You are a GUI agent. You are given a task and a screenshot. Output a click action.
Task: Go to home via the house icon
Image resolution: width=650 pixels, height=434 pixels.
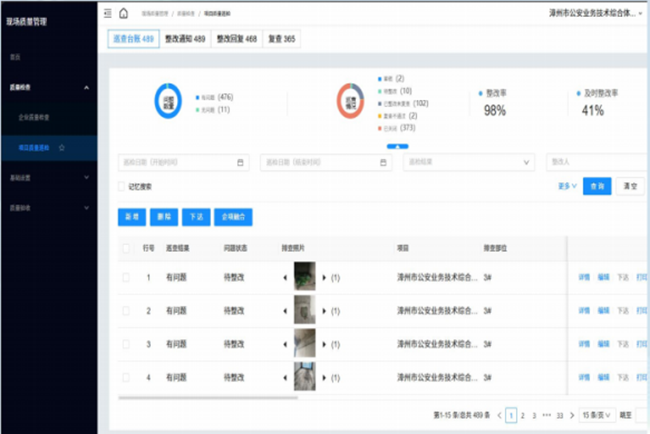[x=124, y=13]
